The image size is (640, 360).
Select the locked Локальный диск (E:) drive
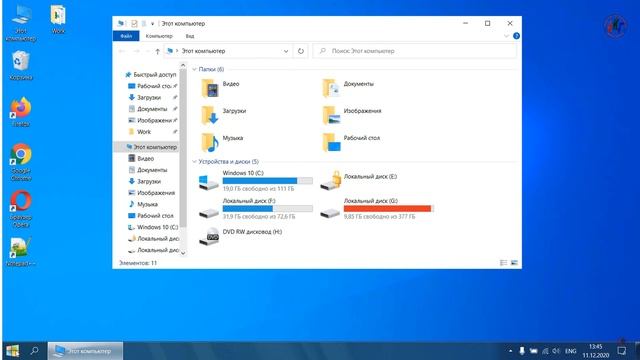pyautogui.click(x=358, y=181)
